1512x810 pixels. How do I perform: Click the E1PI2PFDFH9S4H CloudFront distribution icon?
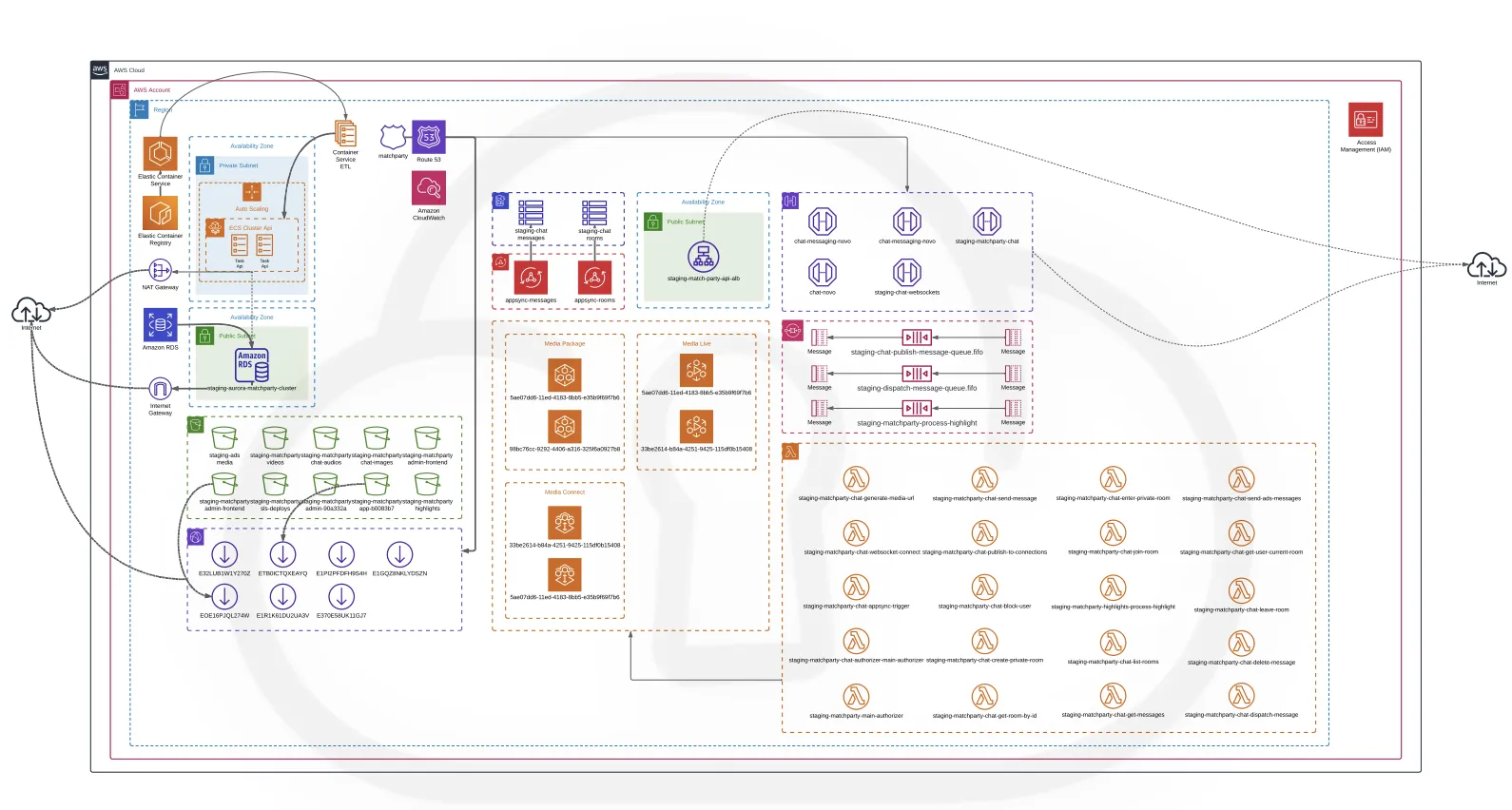(x=341, y=554)
